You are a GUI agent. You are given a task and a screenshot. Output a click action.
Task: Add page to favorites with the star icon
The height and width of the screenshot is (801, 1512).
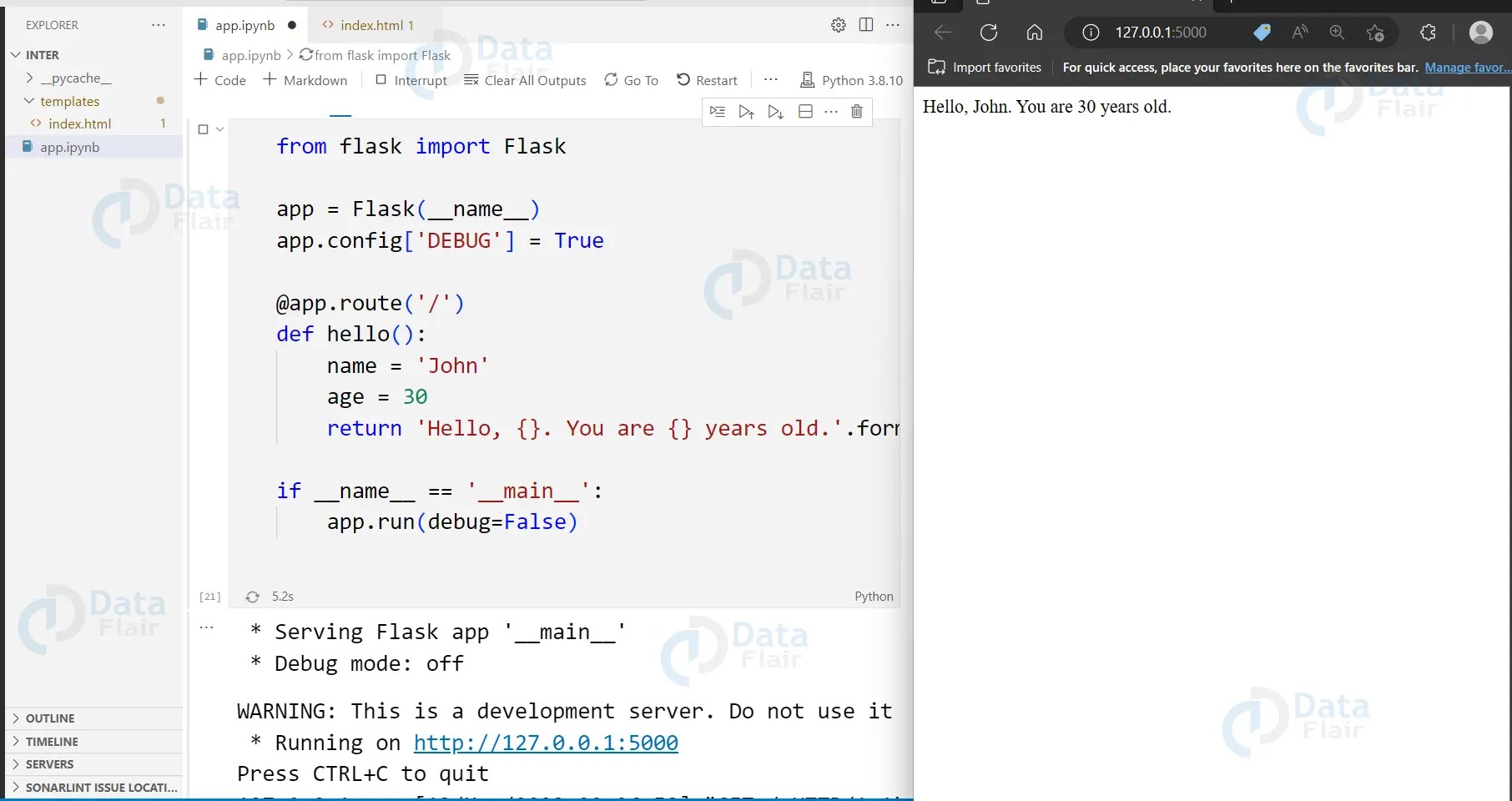[1375, 33]
